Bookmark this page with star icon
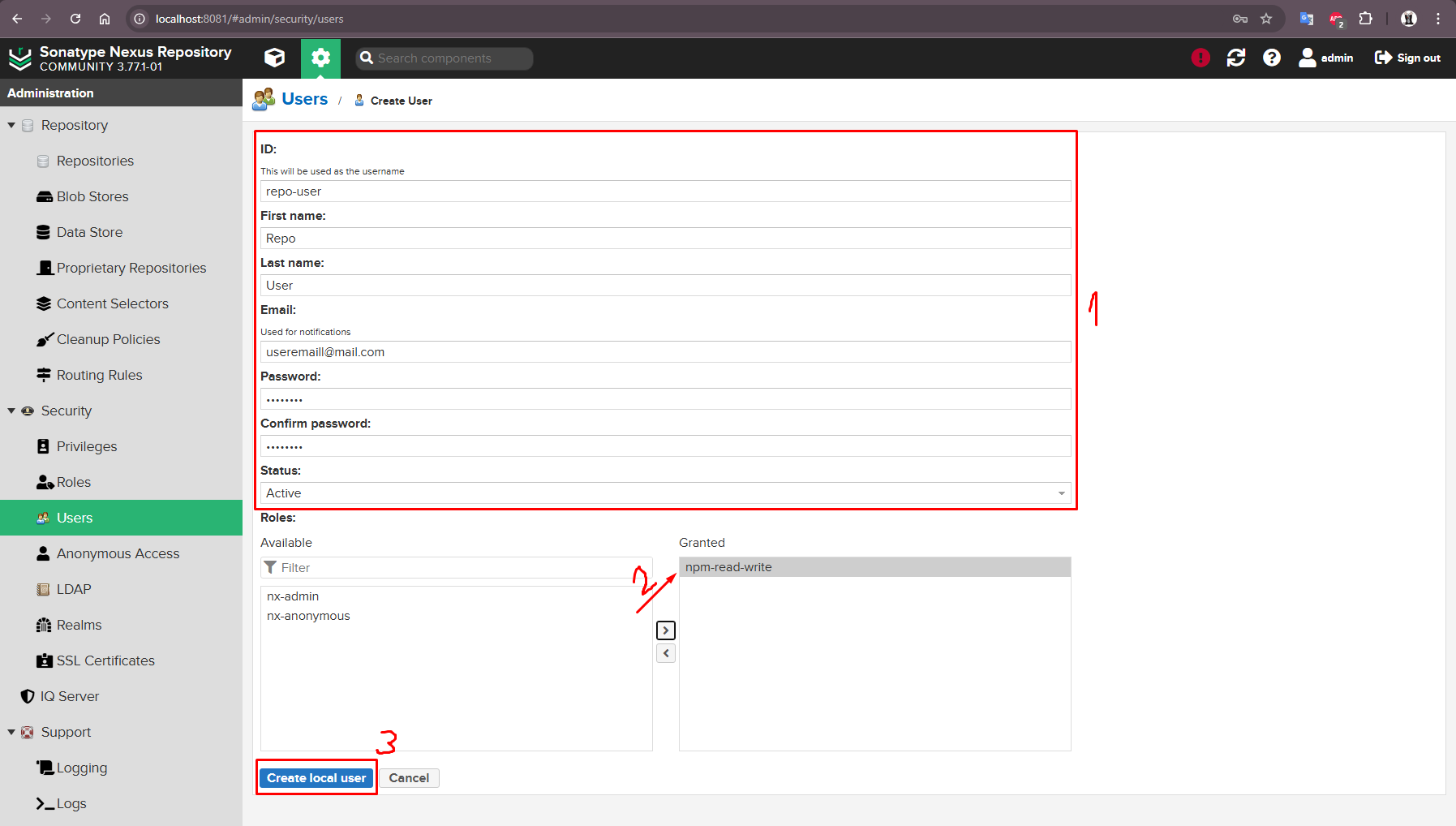This screenshot has width=1456, height=826. [x=1266, y=19]
